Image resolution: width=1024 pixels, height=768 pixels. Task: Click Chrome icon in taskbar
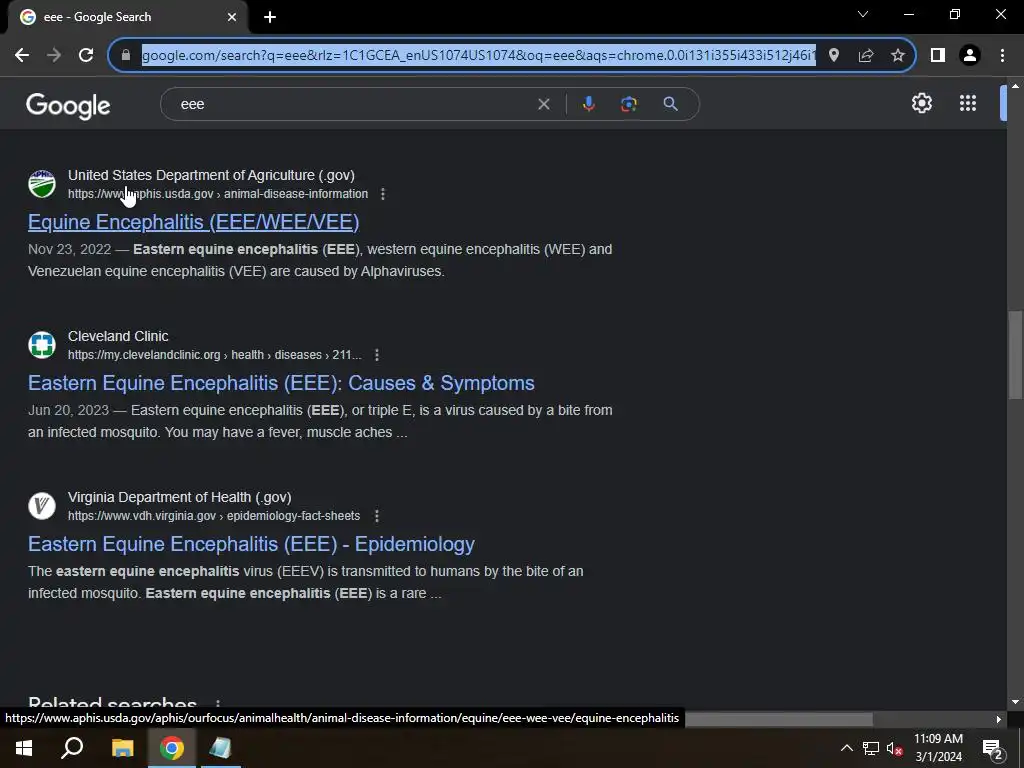pyautogui.click(x=171, y=748)
